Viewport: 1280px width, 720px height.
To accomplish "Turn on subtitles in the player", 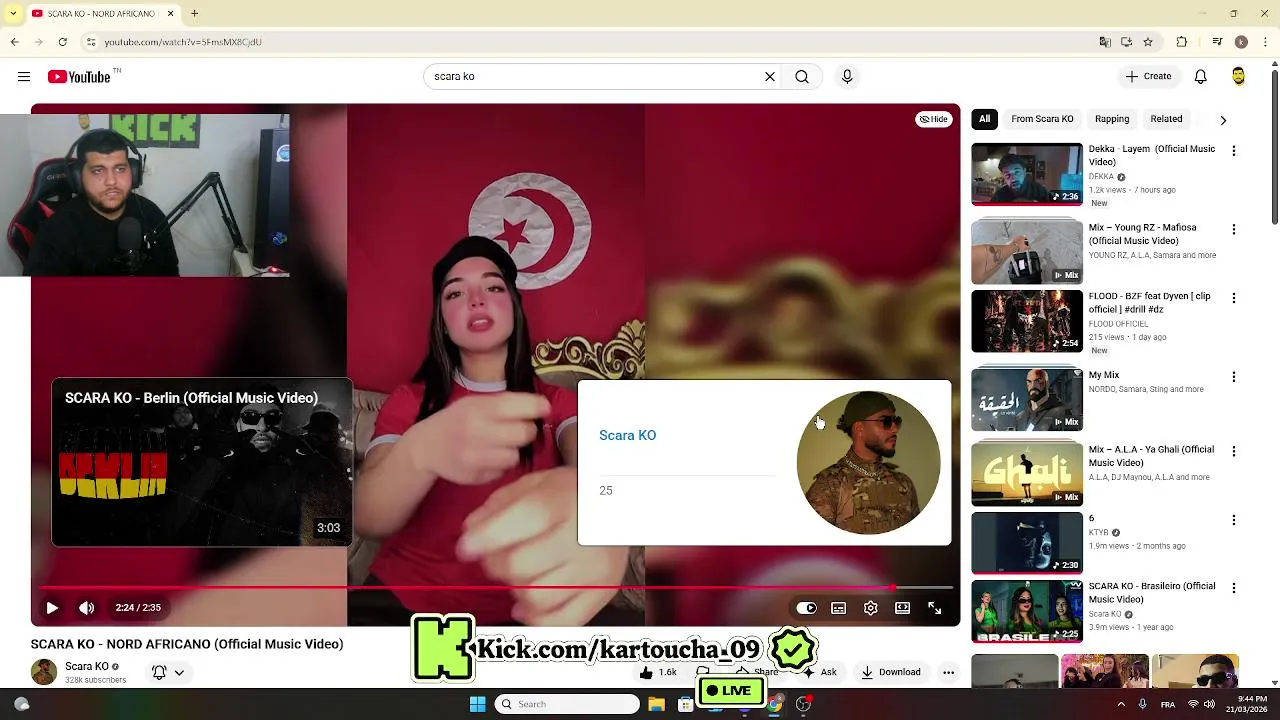I will [839, 608].
